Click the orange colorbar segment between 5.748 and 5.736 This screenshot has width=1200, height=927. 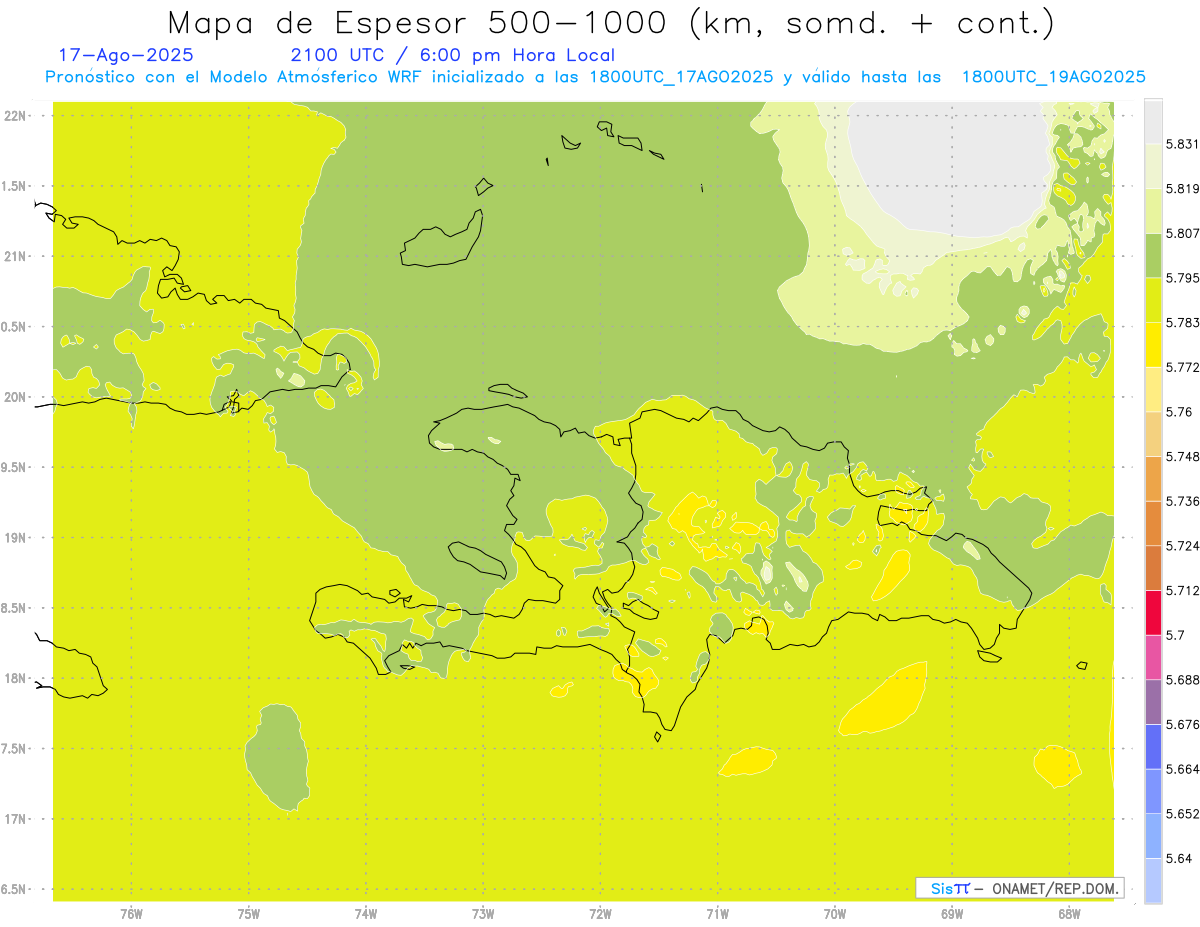1153,478
